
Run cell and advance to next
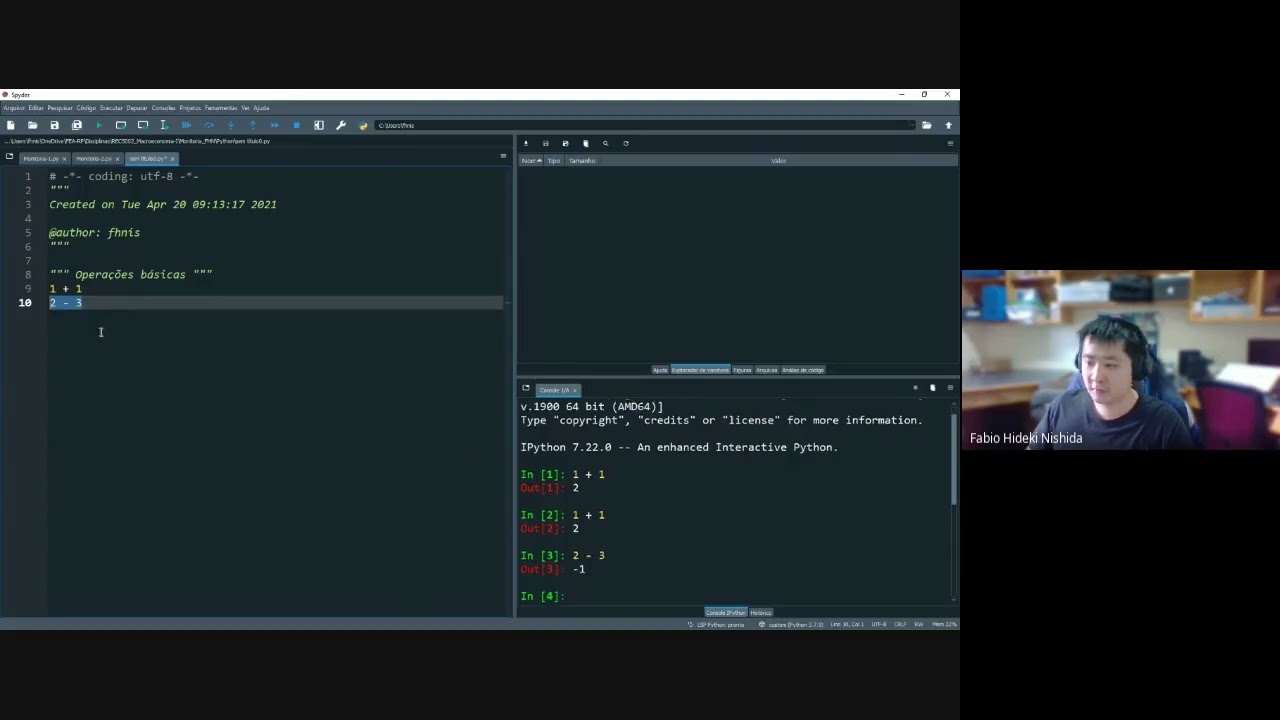[143, 125]
